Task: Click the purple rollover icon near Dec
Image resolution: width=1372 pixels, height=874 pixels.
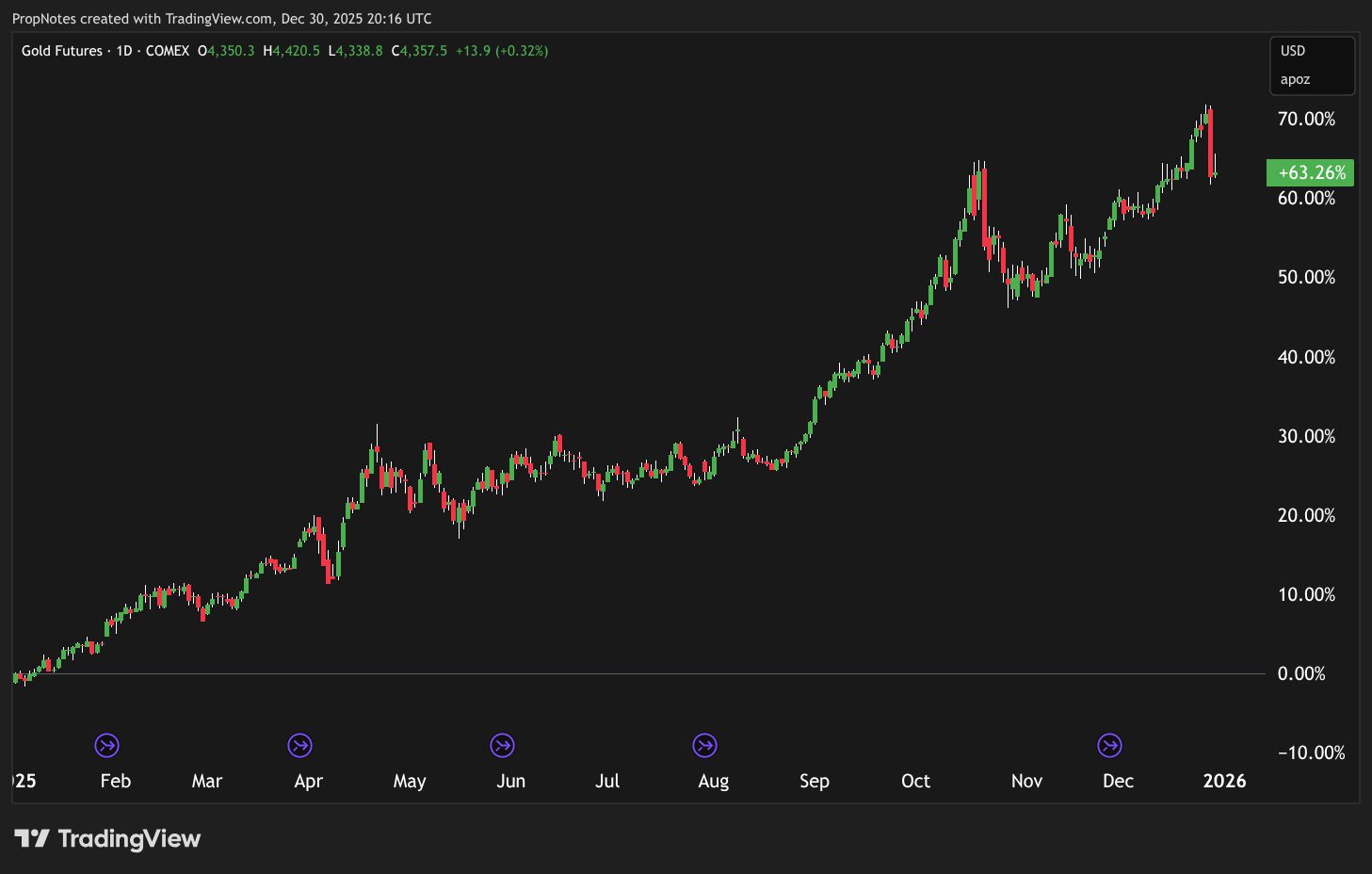Action: [1110, 746]
